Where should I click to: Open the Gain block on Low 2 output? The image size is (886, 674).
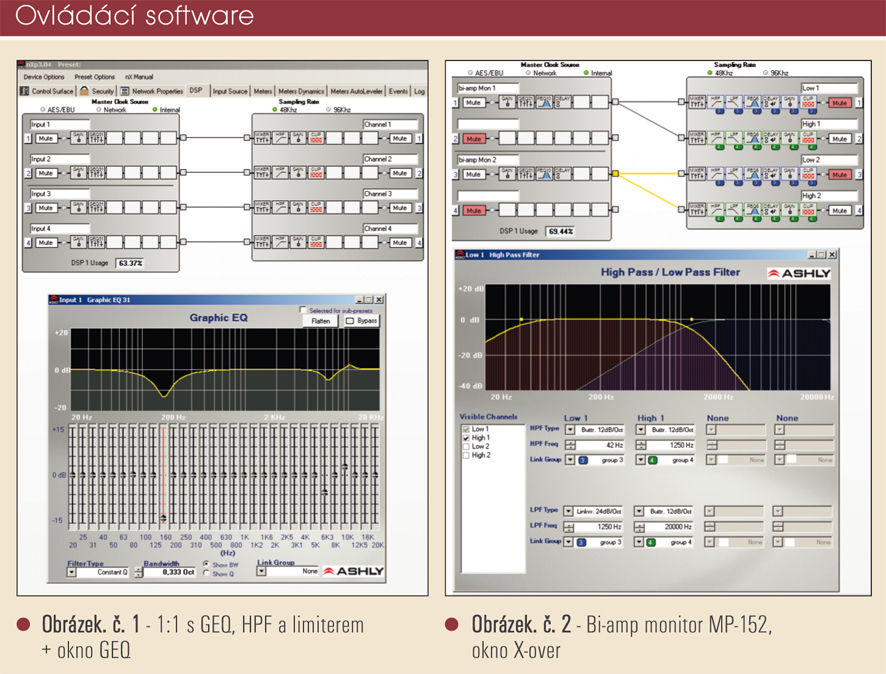[789, 174]
